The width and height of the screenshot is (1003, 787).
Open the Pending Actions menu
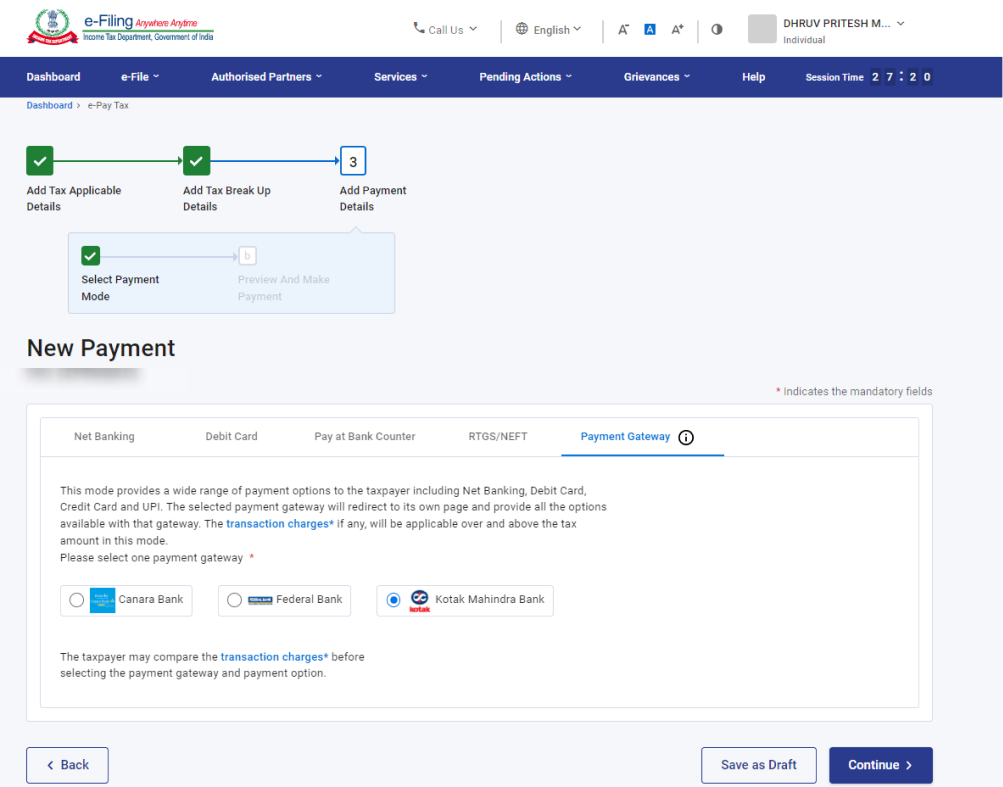click(526, 77)
